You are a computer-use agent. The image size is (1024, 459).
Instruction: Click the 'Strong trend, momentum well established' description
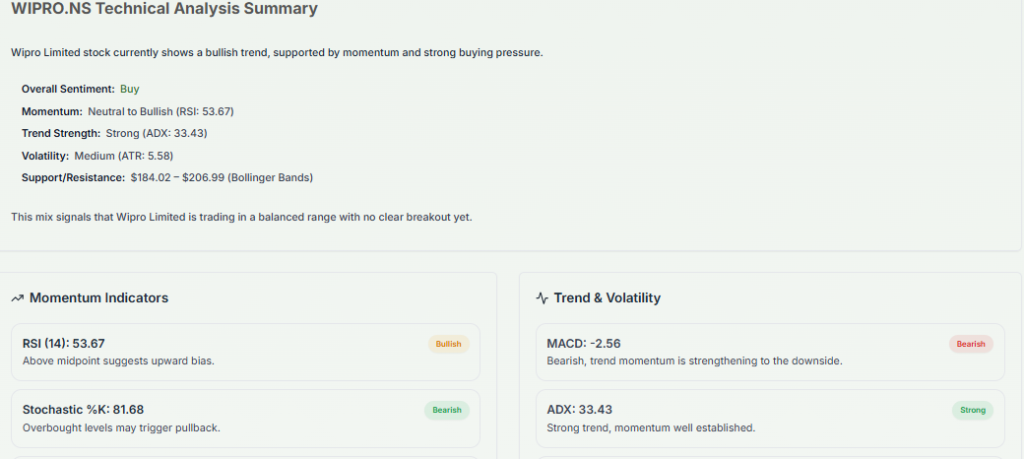(650, 427)
